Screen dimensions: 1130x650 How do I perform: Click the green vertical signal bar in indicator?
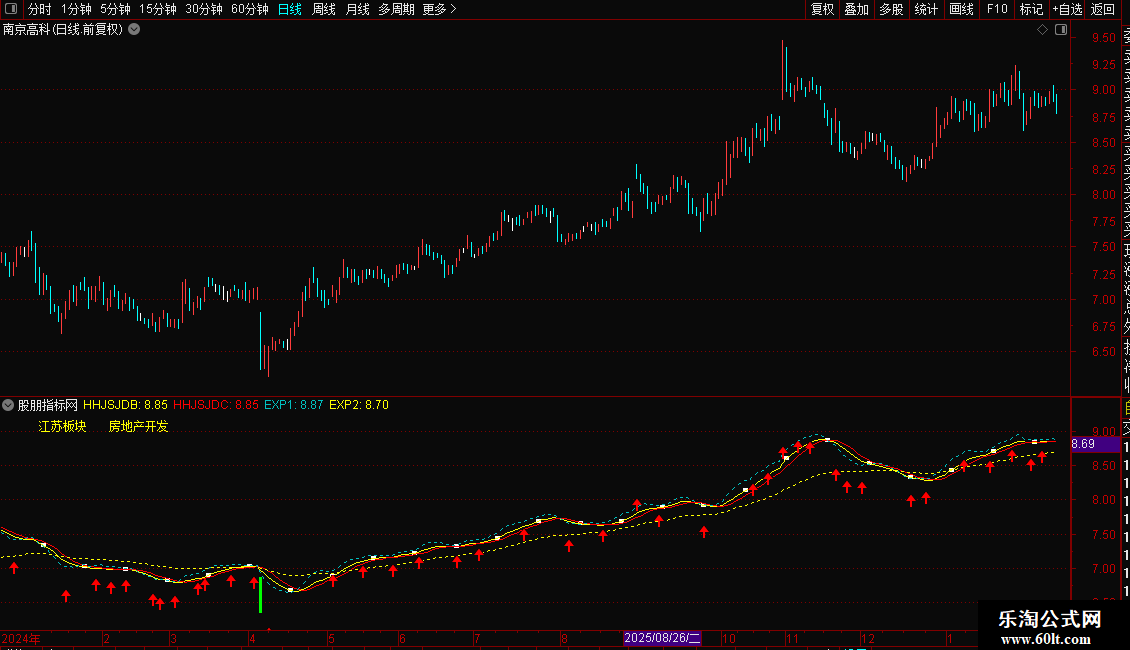point(260,595)
